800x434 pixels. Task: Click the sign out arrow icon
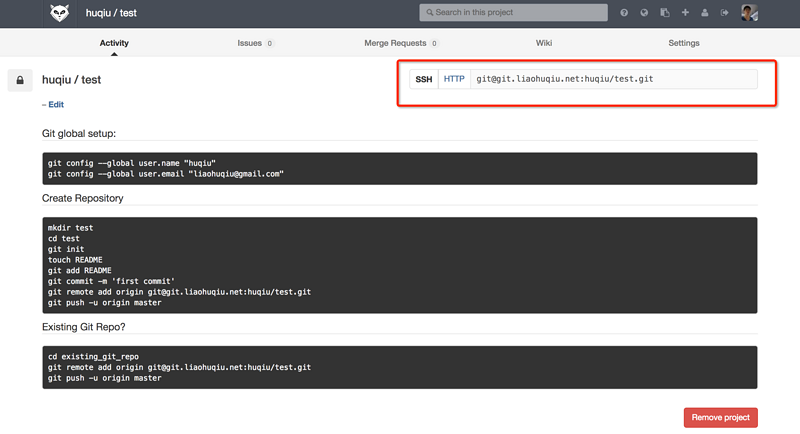click(x=725, y=13)
